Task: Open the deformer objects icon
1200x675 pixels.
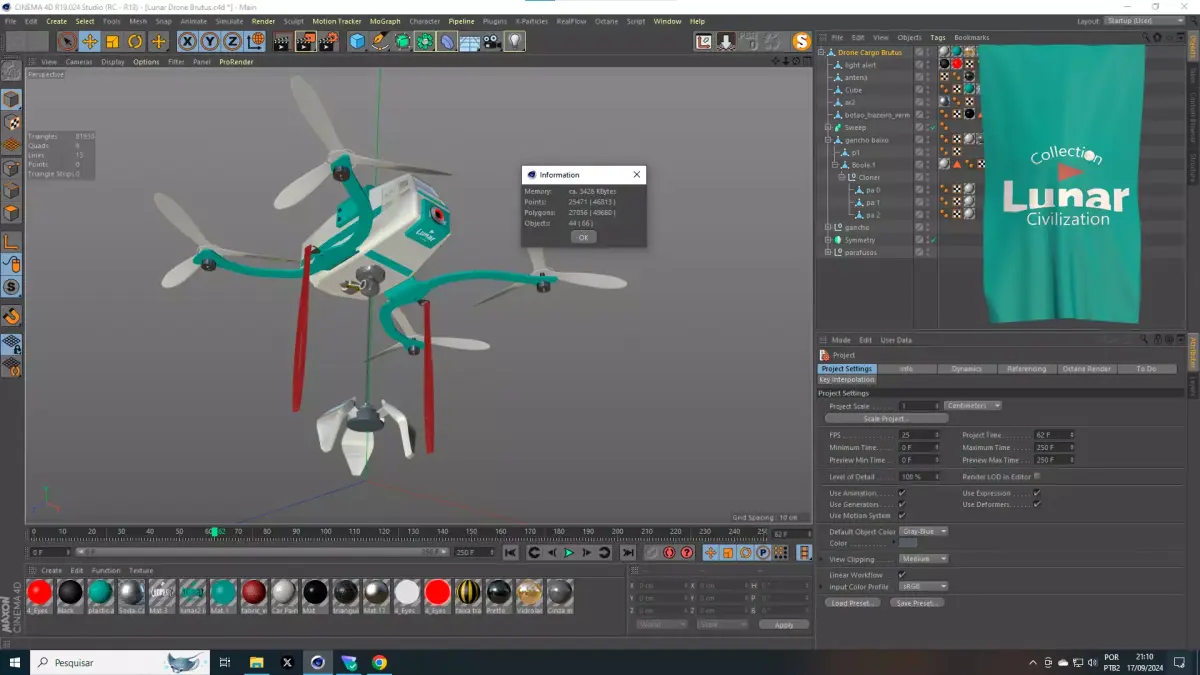Action: pyautogui.click(x=447, y=41)
